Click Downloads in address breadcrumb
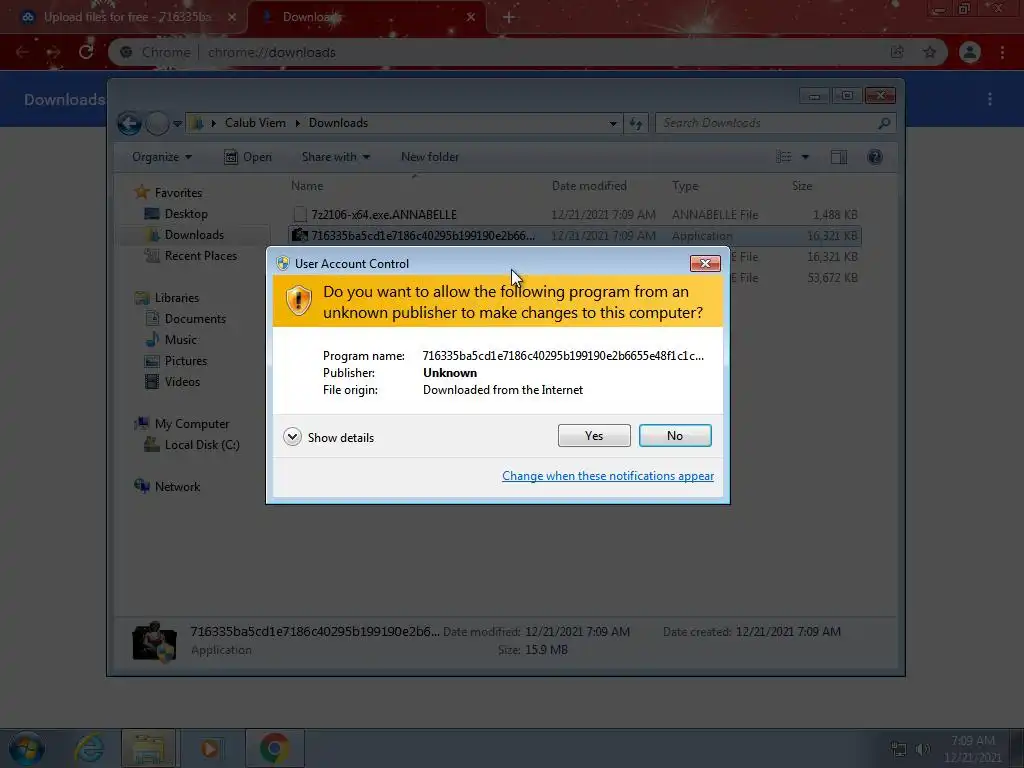Image resolution: width=1024 pixels, height=768 pixels. click(338, 123)
